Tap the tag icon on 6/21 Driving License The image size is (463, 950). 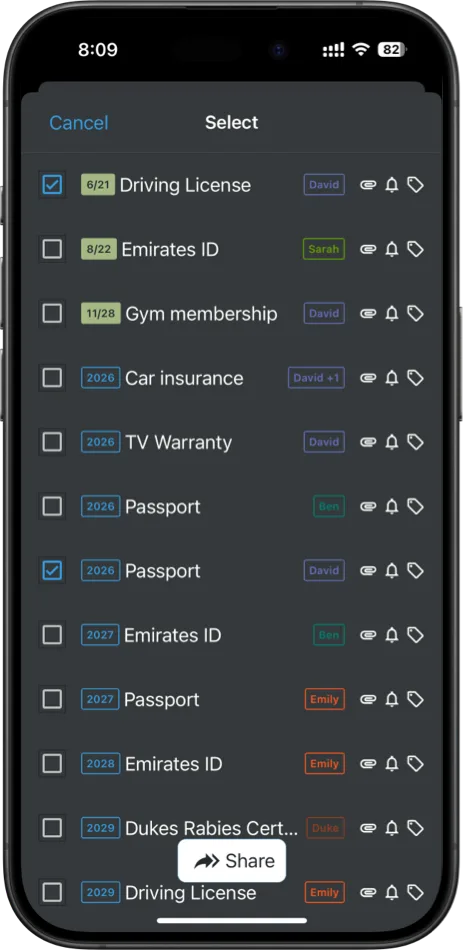click(x=415, y=185)
